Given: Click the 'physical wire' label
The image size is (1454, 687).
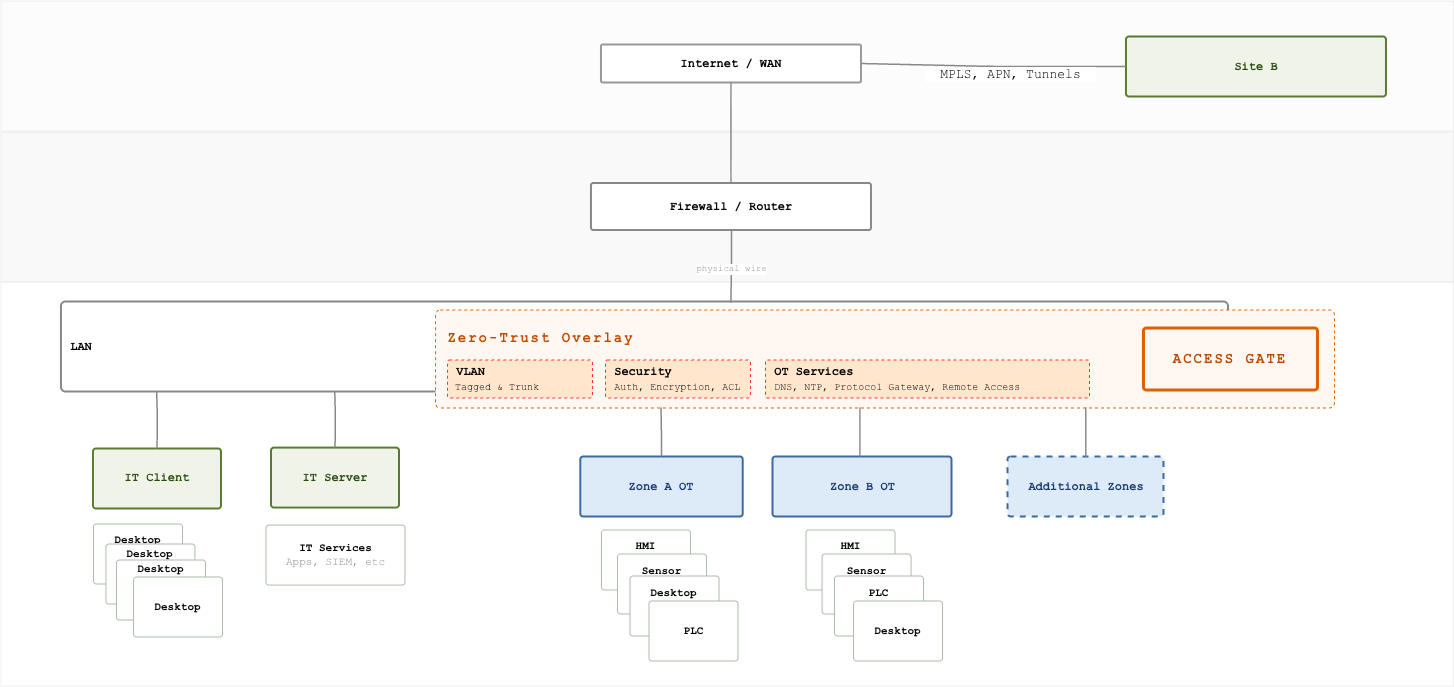Looking at the screenshot, I should coord(731,268).
